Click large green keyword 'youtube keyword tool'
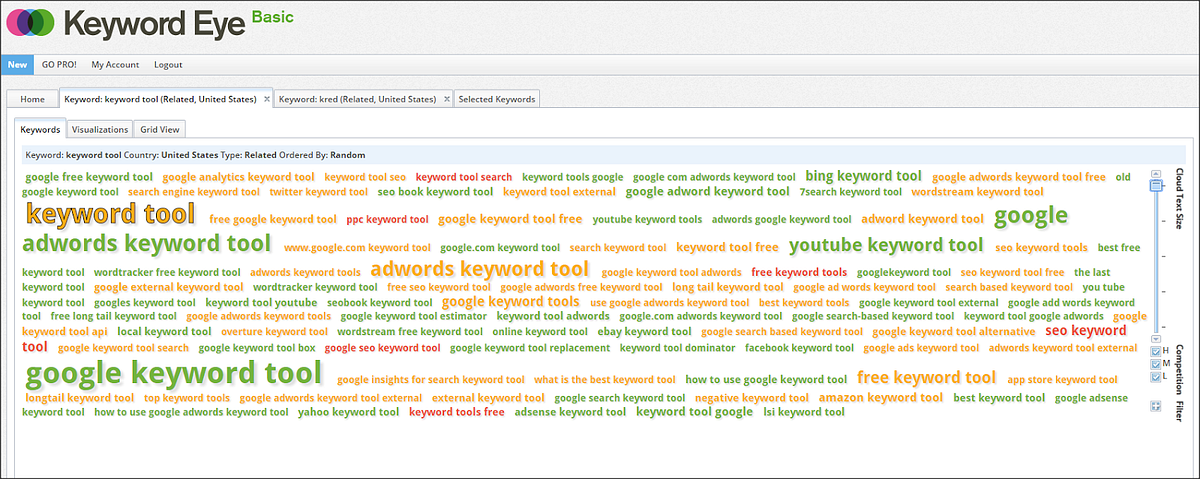The height and width of the screenshot is (479, 1200). 886,245
